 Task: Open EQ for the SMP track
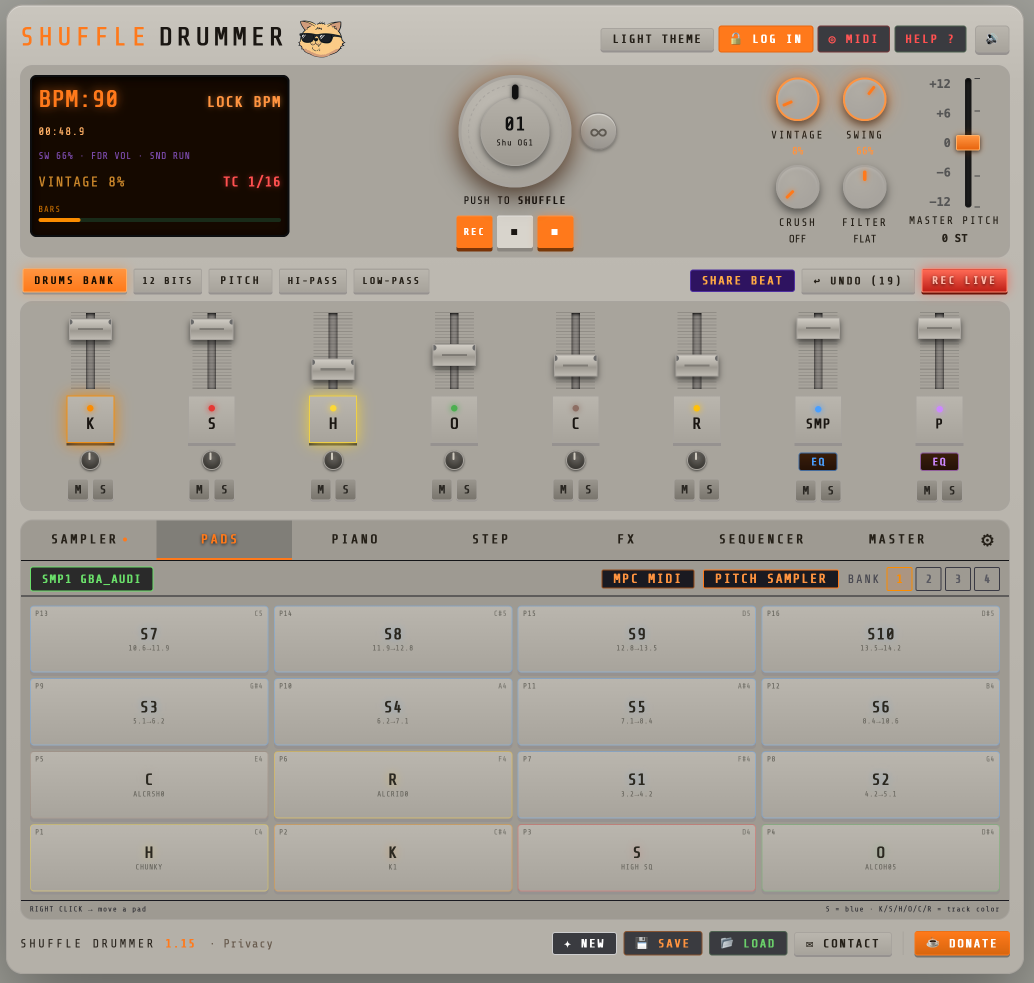pyautogui.click(x=818, y=462)
